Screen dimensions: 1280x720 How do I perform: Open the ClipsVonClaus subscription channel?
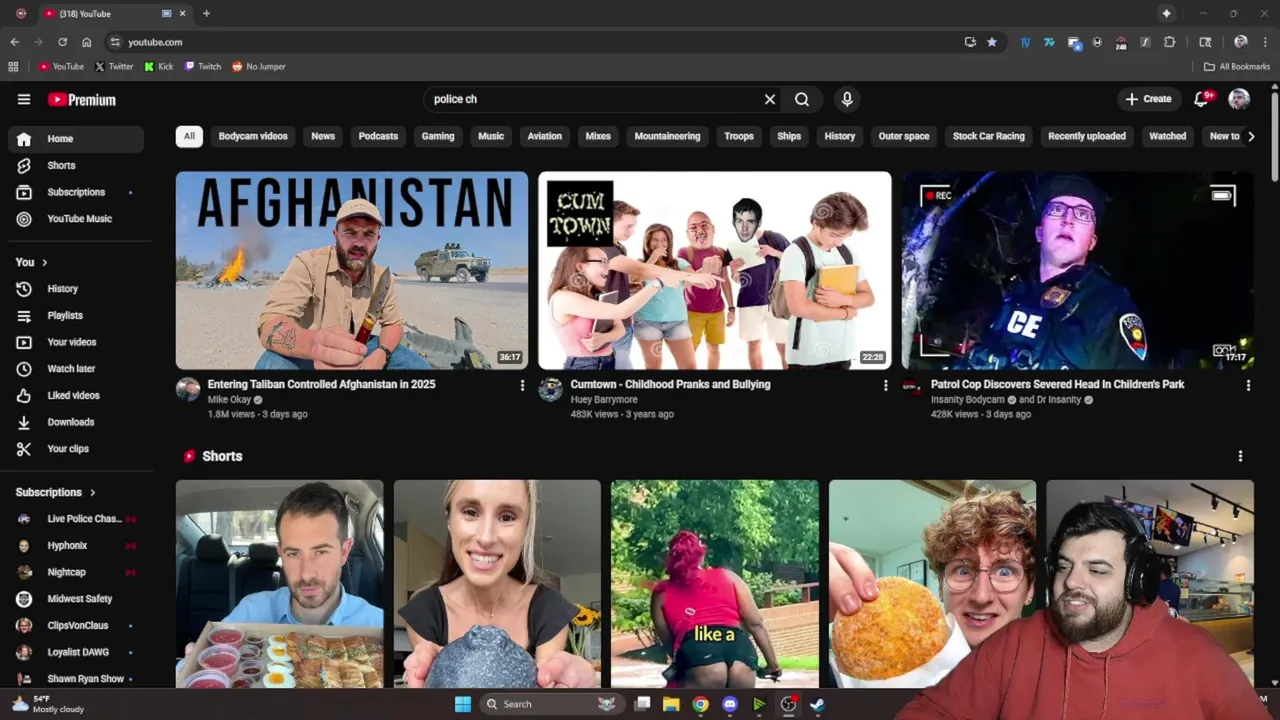(76, 626)
